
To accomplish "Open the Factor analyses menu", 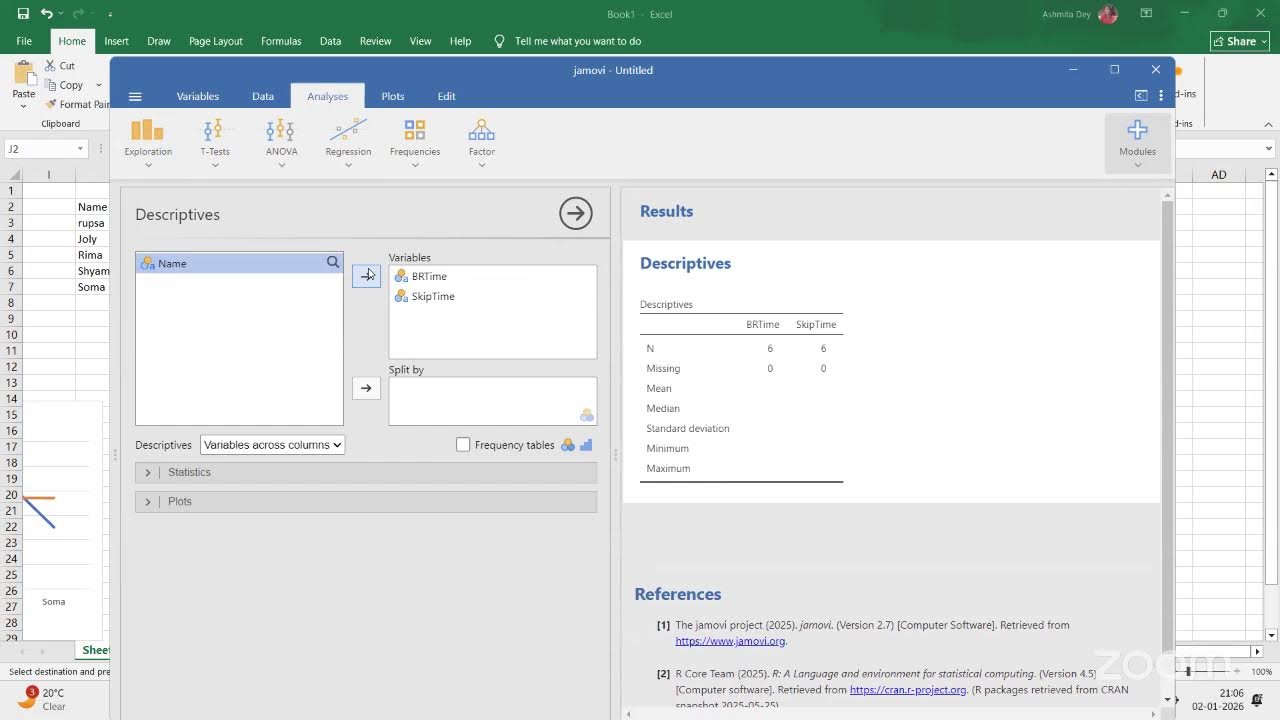I will [x=482, y=143].
